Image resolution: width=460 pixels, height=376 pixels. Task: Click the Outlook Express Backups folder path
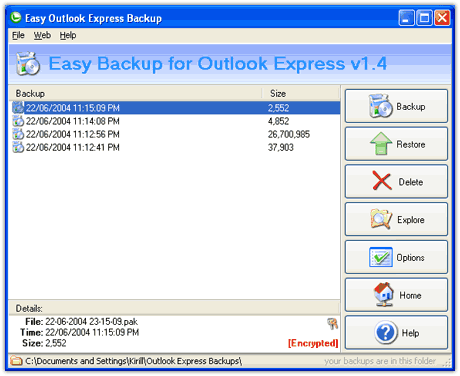(x=134, y=361)
